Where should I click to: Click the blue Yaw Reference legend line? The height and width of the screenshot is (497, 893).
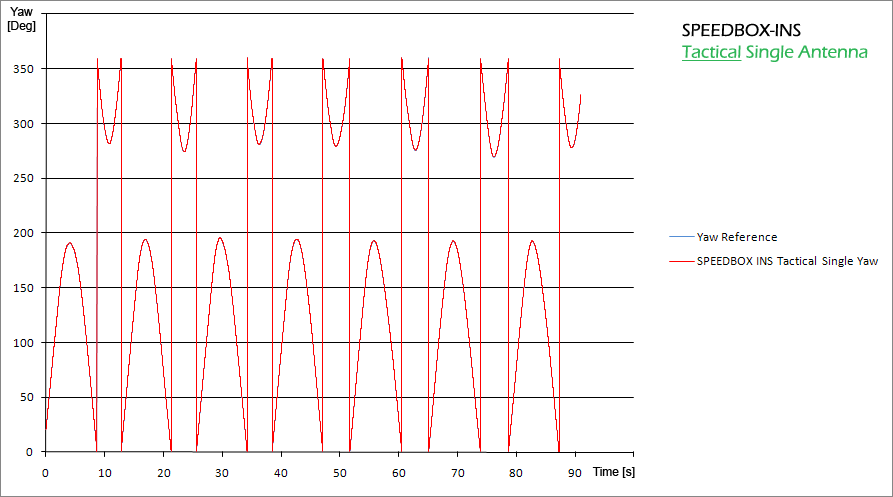[x=680, y=237]
